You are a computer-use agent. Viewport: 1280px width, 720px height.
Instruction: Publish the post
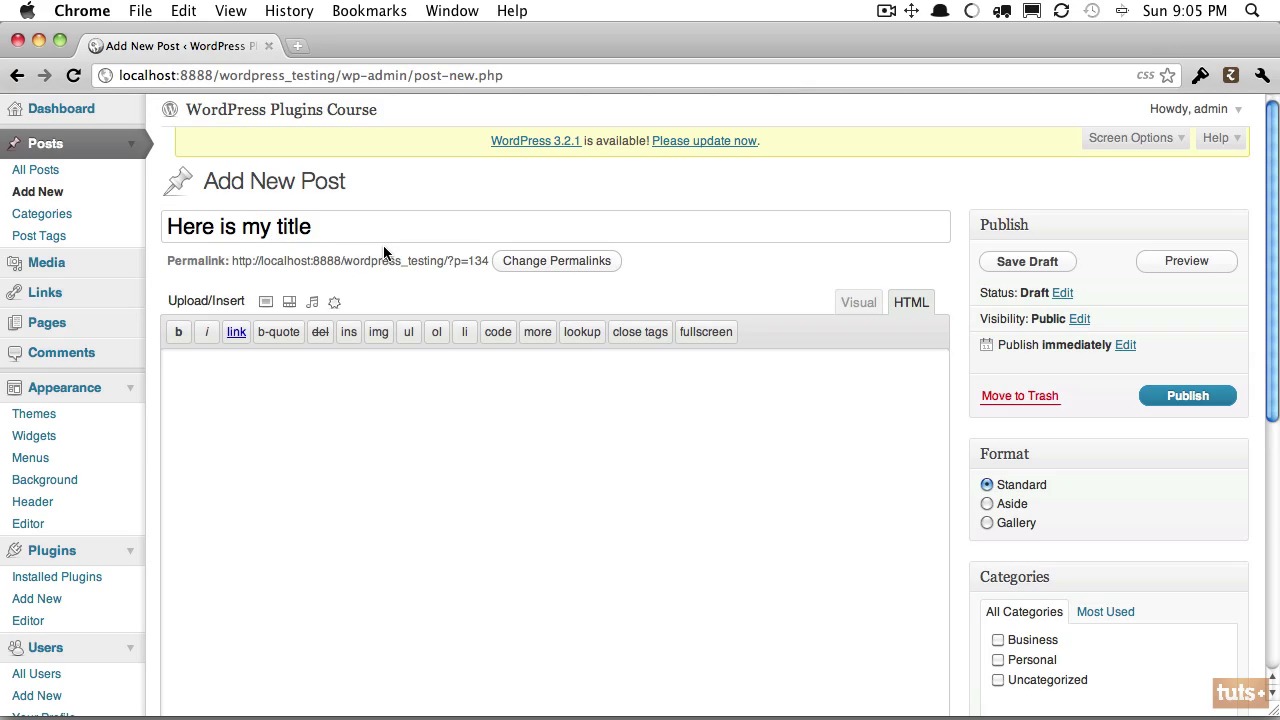click(x=1188, y=396)
